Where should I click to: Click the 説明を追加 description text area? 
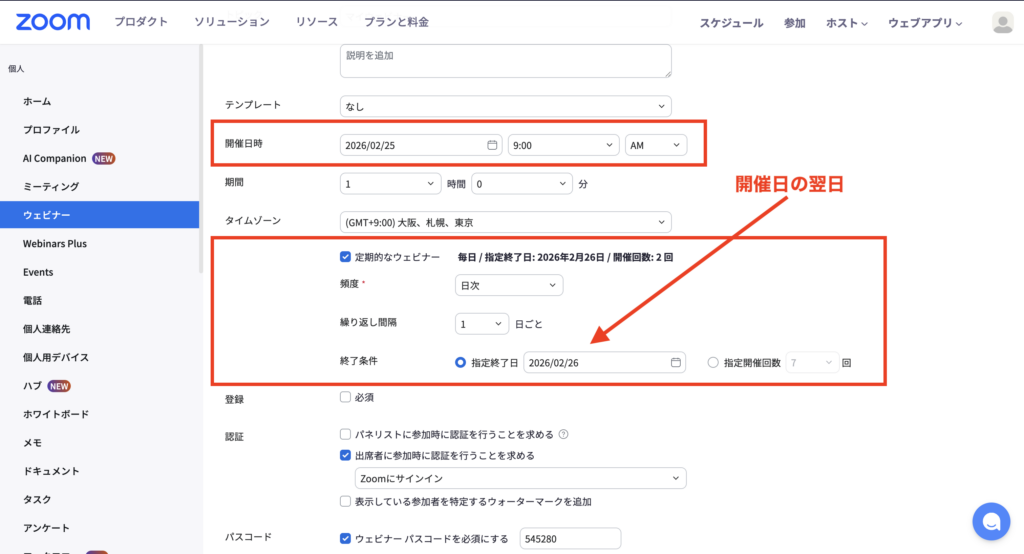pyautogui.click(x=505, y=61)
